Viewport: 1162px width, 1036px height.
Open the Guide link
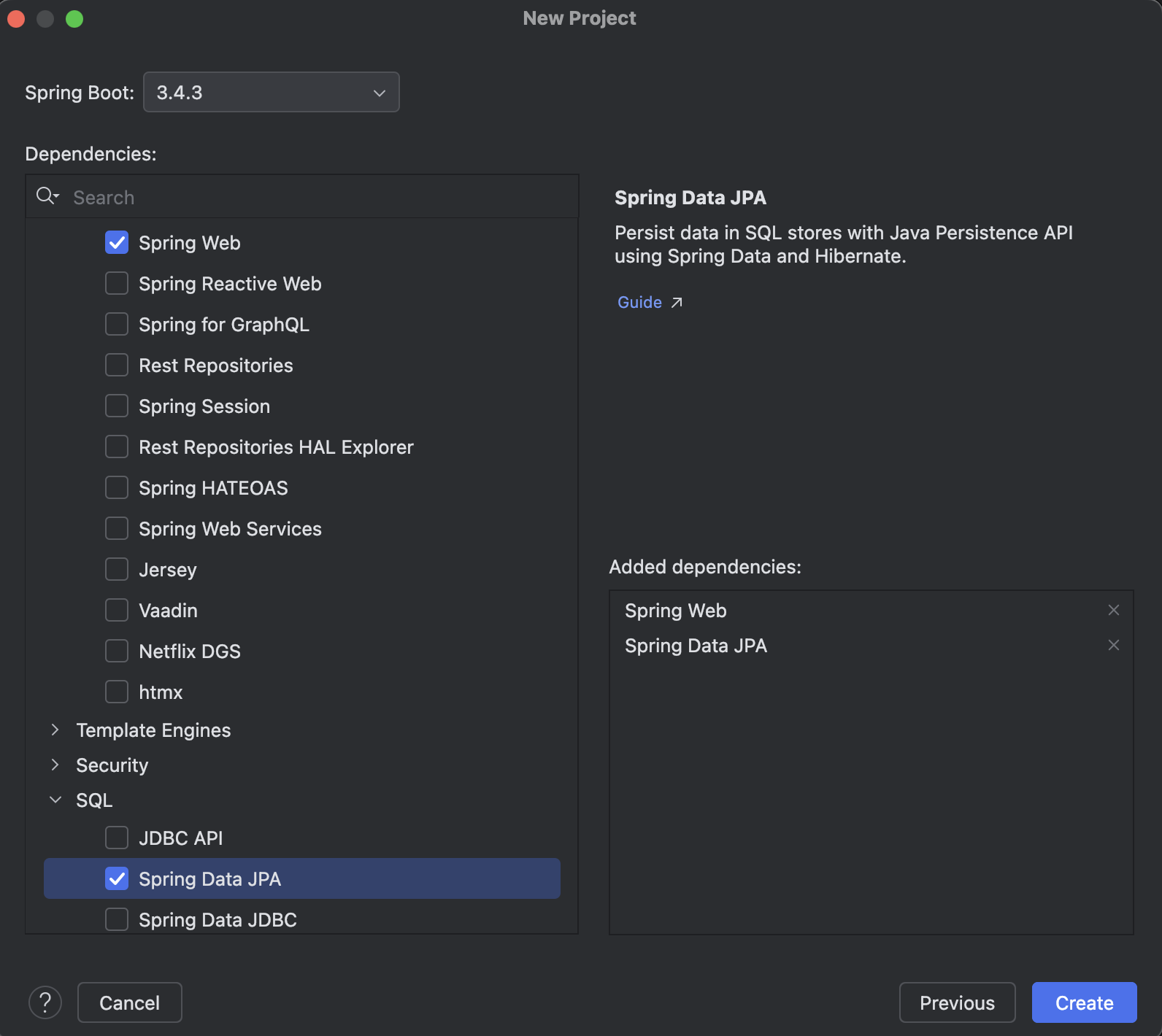(x=639, y=302)
